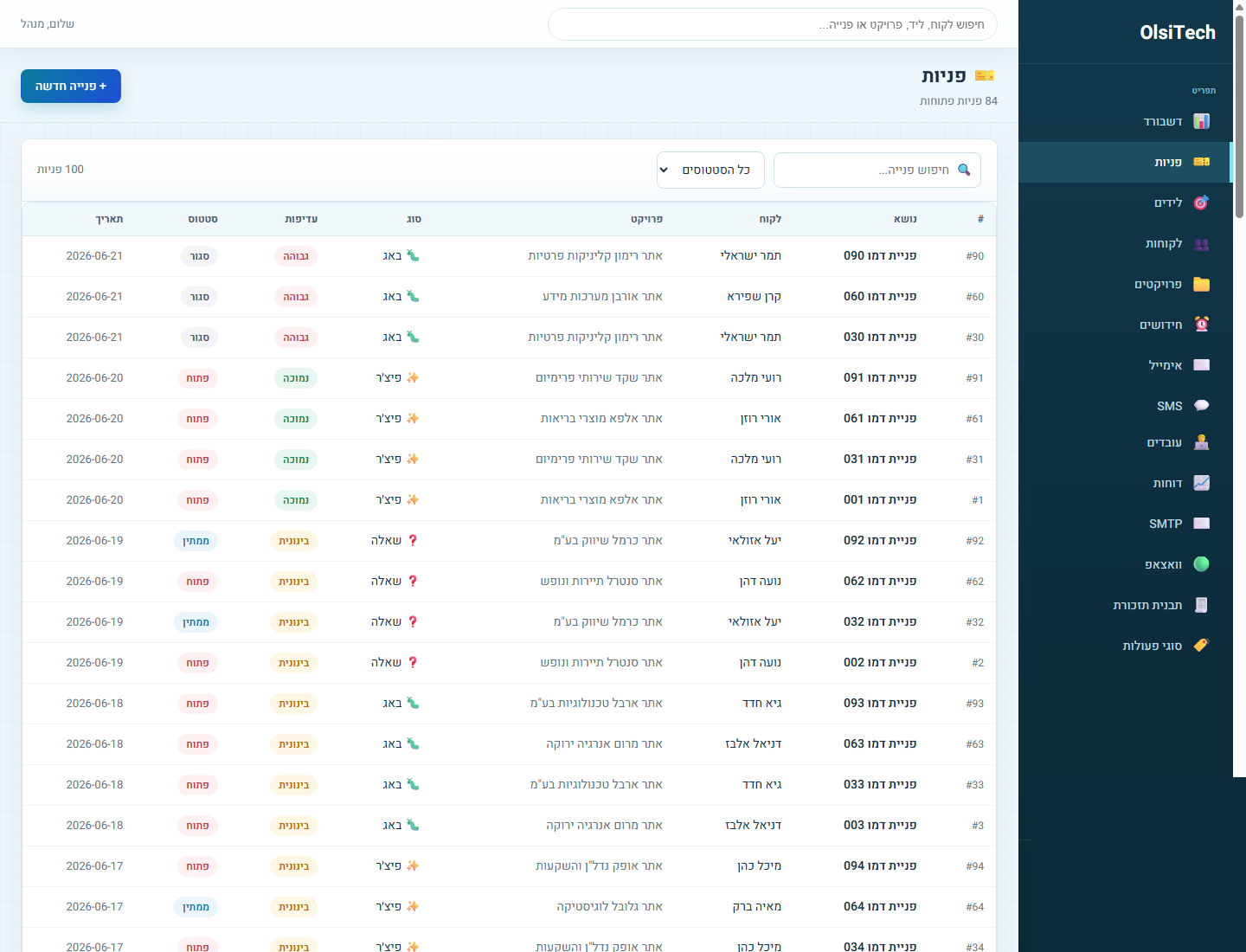Open the לידים target icon
Screen dimensions: 1246x952
[x=1201, y=203]
